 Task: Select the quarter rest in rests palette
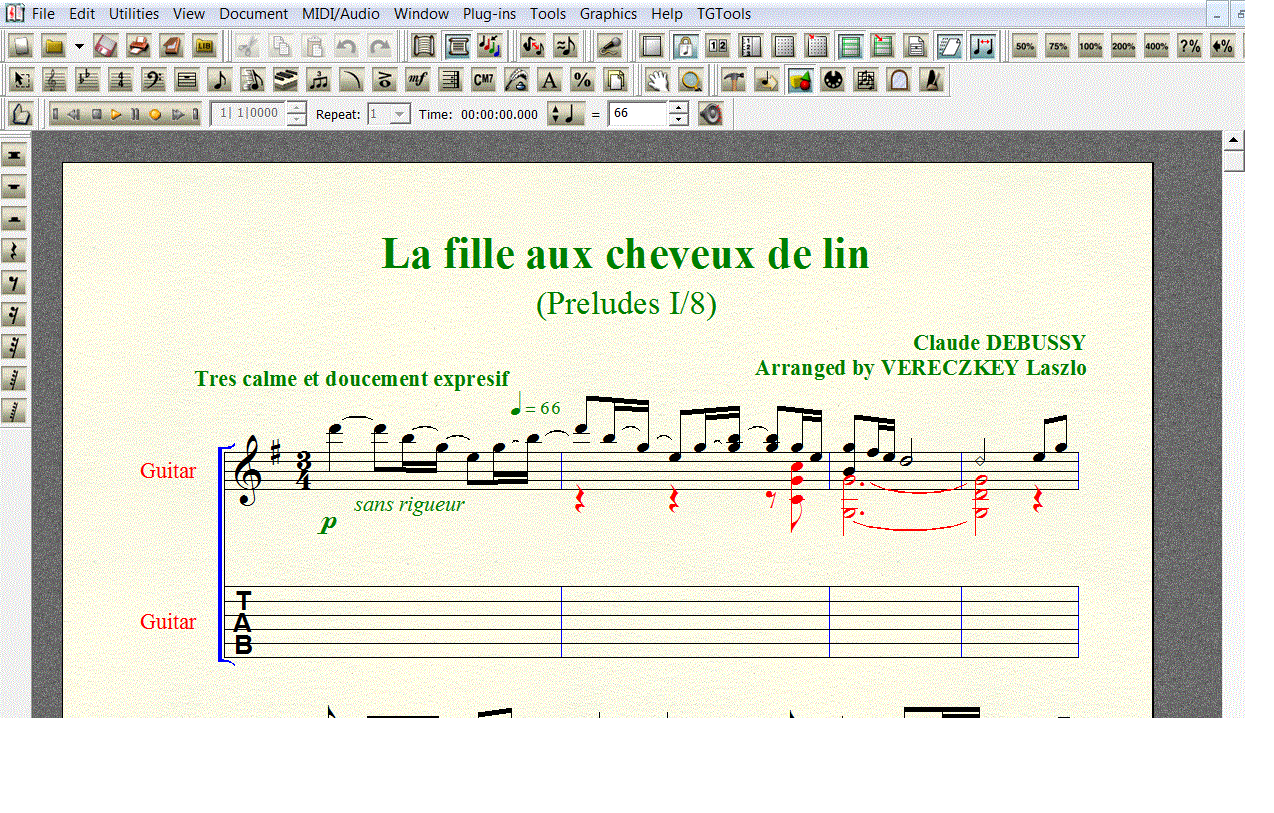coord(14,251)
